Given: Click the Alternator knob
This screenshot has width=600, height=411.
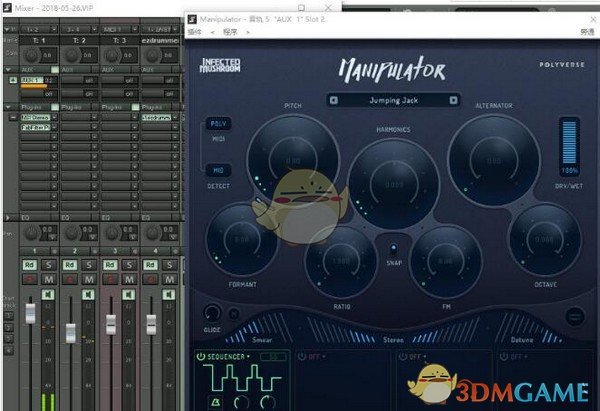Looking at the screenshot, I should coord(494,160).
